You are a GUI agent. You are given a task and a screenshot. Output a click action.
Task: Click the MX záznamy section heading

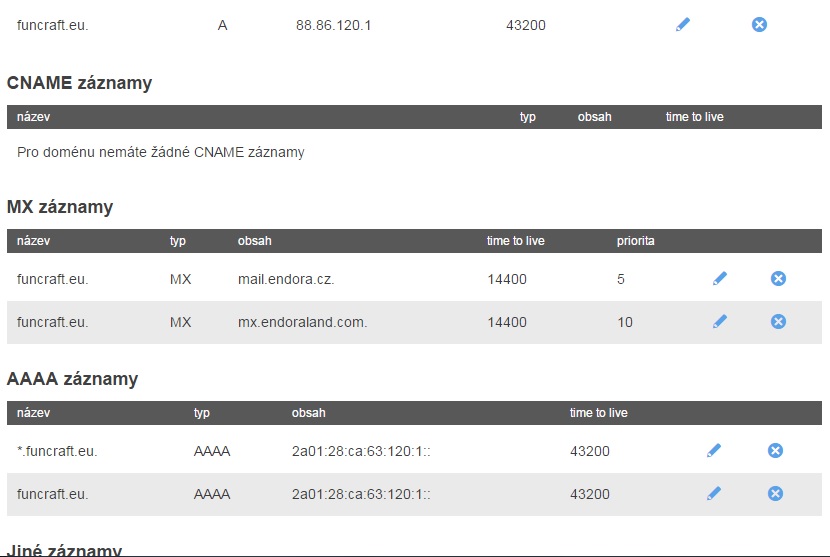pos(60,208)
